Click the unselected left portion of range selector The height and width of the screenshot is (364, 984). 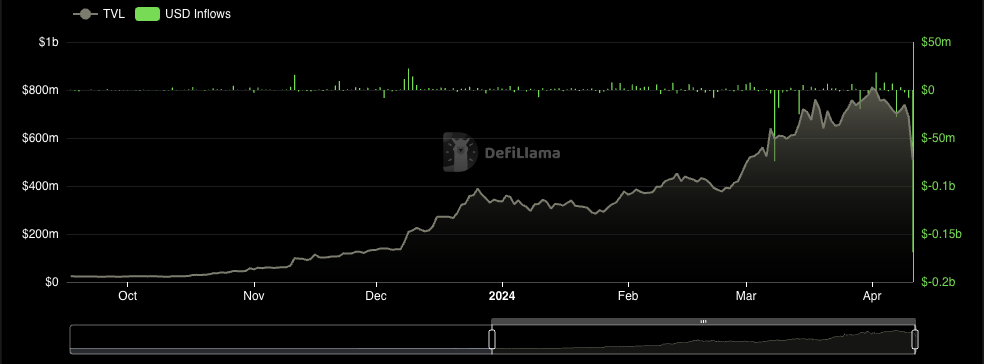[x=281, y=339]
